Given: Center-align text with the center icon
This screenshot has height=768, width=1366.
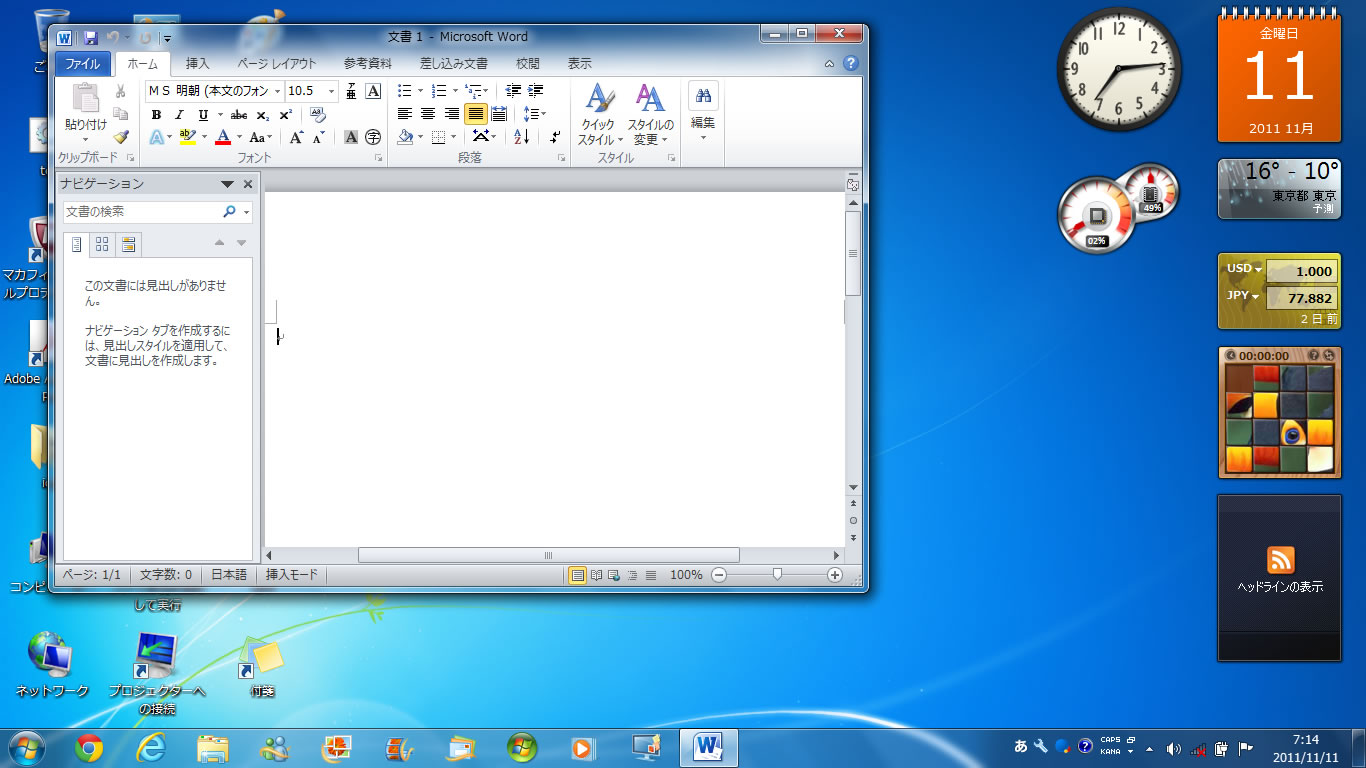Looking at the screenshot, I should (x=428, y=114).
